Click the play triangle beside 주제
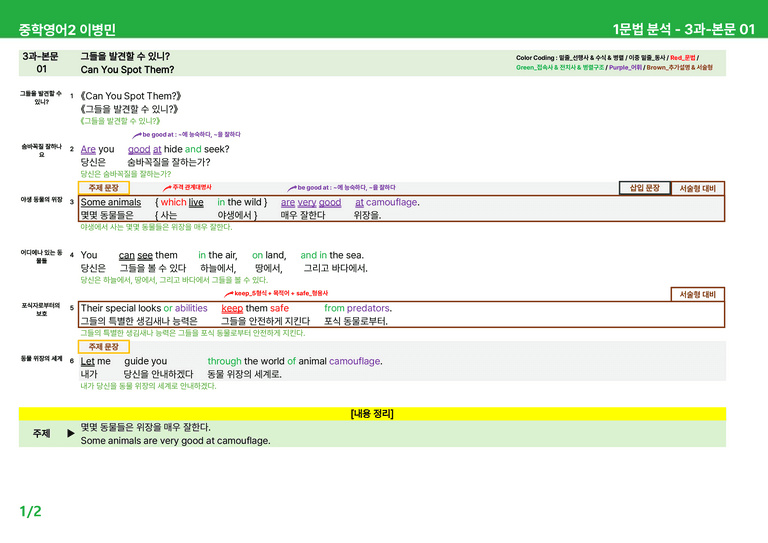Image resolution: width=768 pixels, height=543 pixels. [71, 433]
